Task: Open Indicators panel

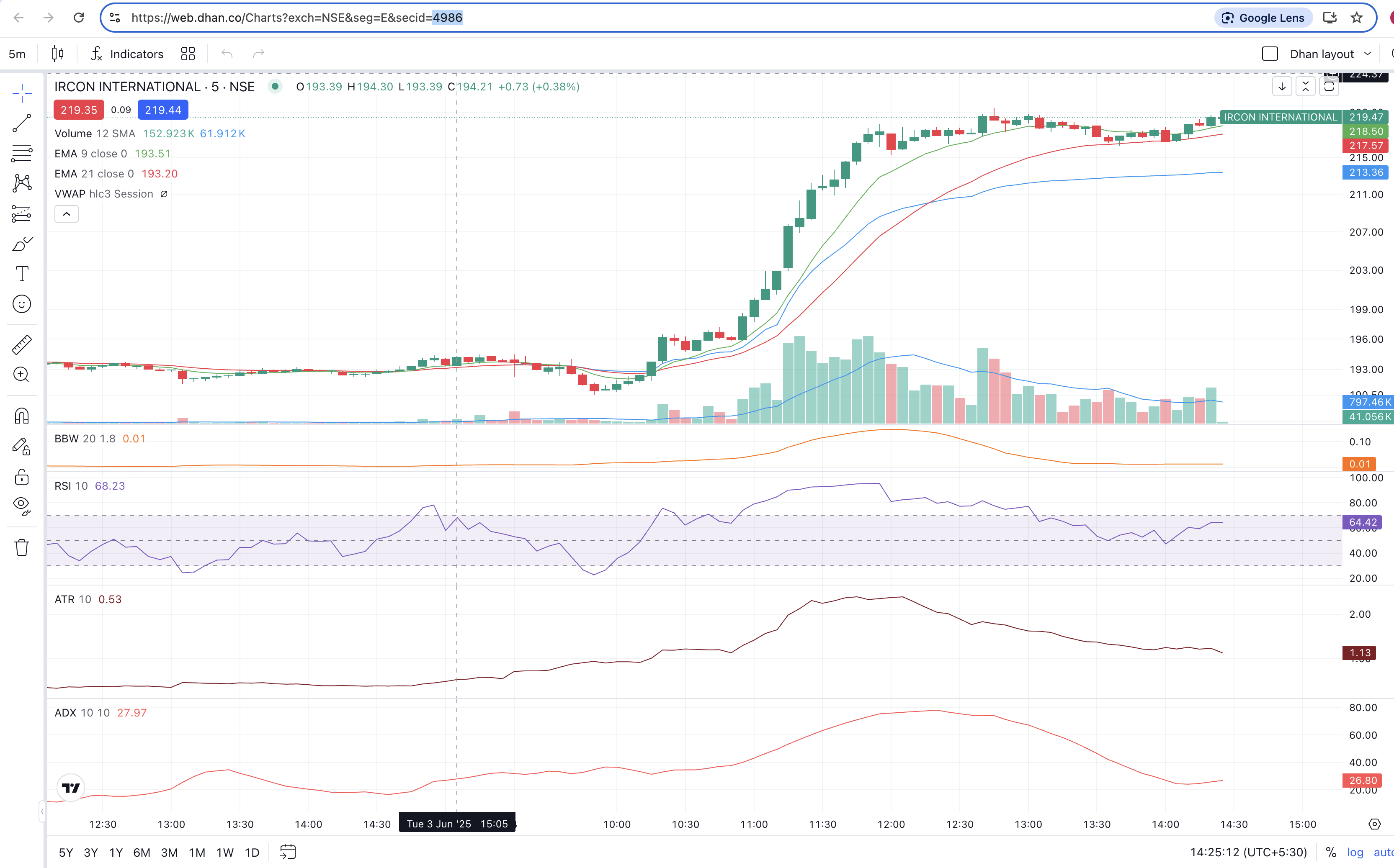Action: click(x=128, y=54)
